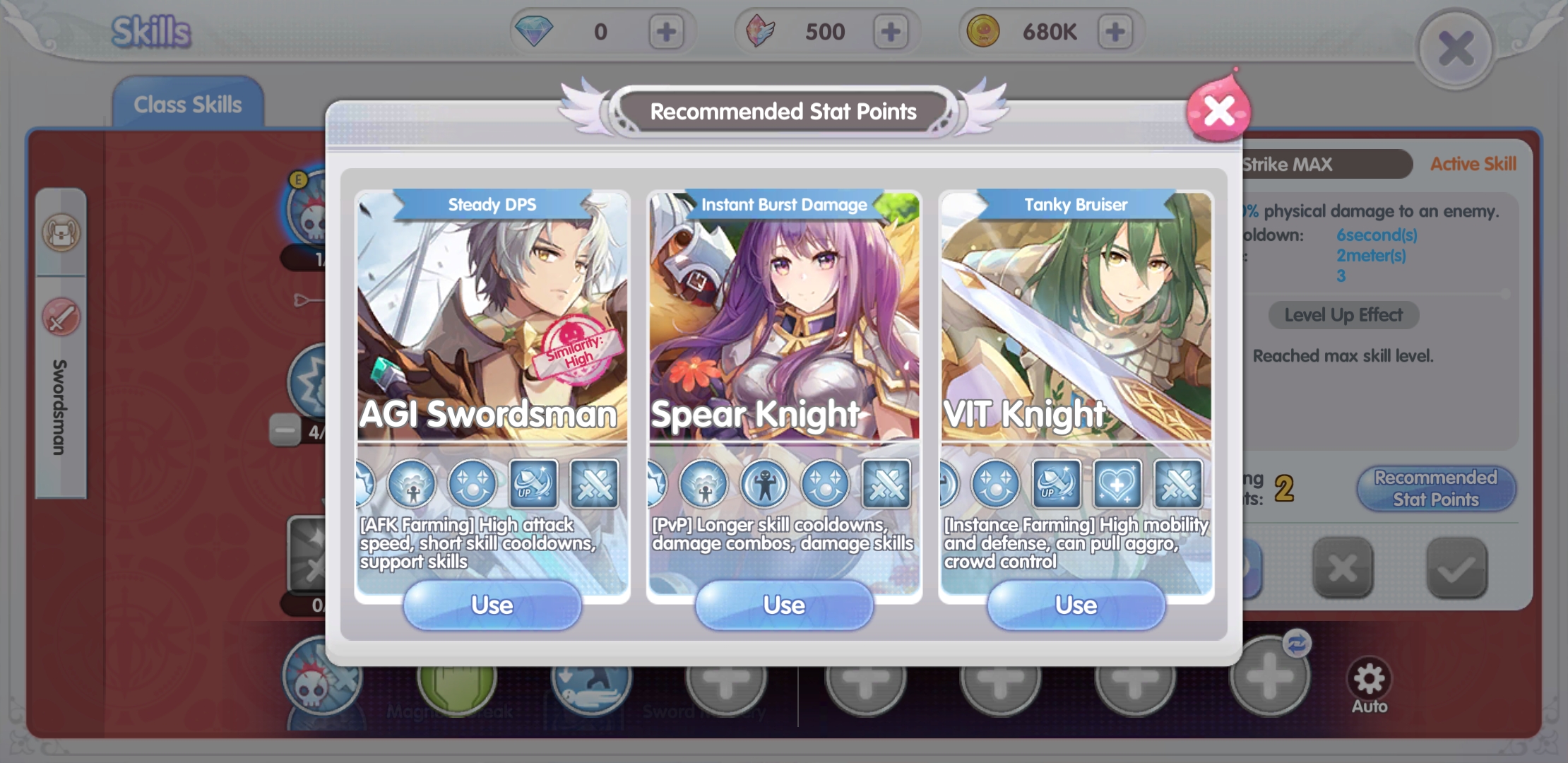Screen dimensions: 1568x763
Task: Click the heart skill icon on VIT Knight
Action: [1117, 484]
